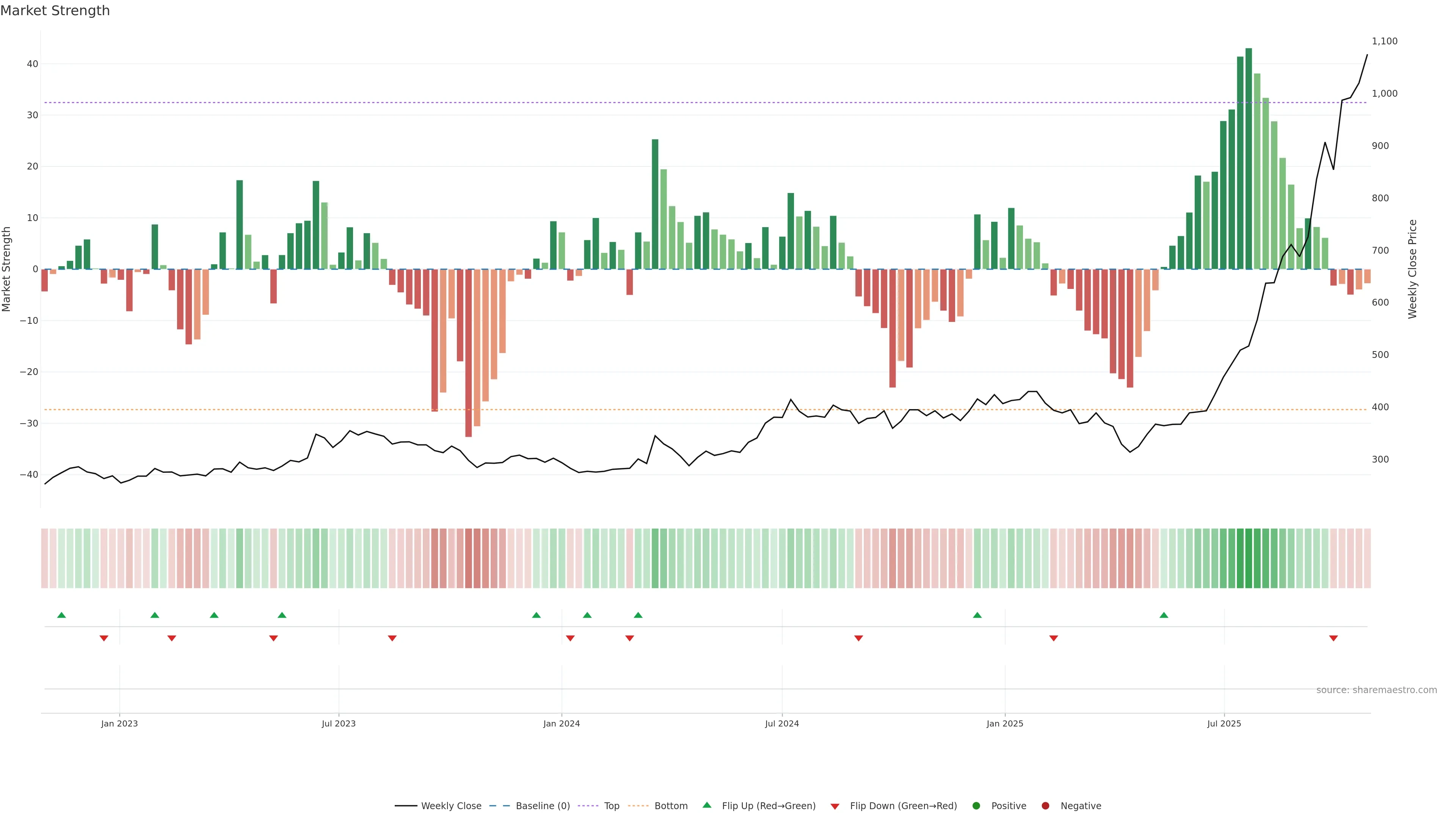Click the Jul 2025 x-axis label
The width and height of the screenshot is (1456, 819).
point(1224,723)
